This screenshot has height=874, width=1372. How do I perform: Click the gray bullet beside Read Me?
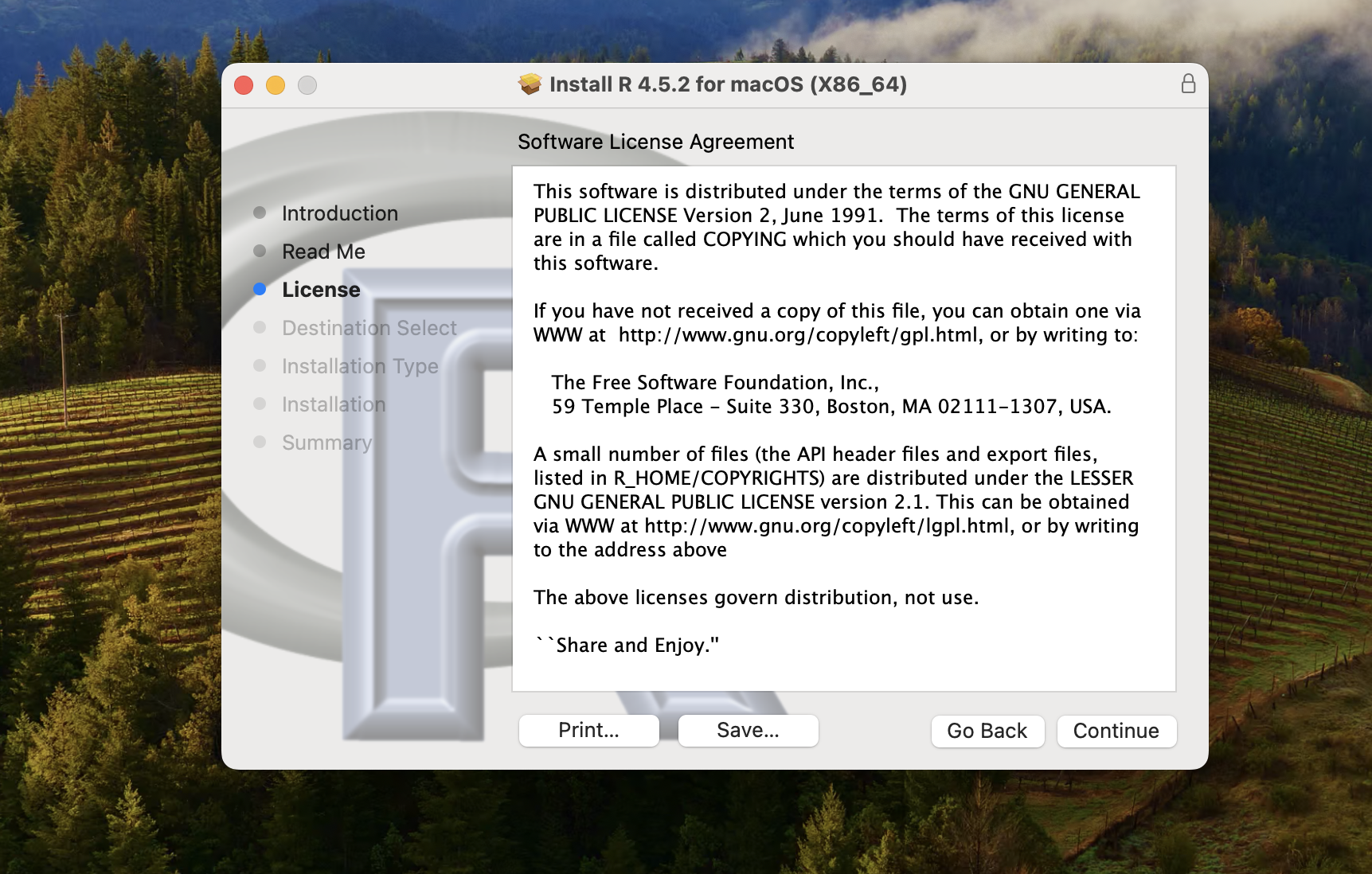[x=260, y=251]
